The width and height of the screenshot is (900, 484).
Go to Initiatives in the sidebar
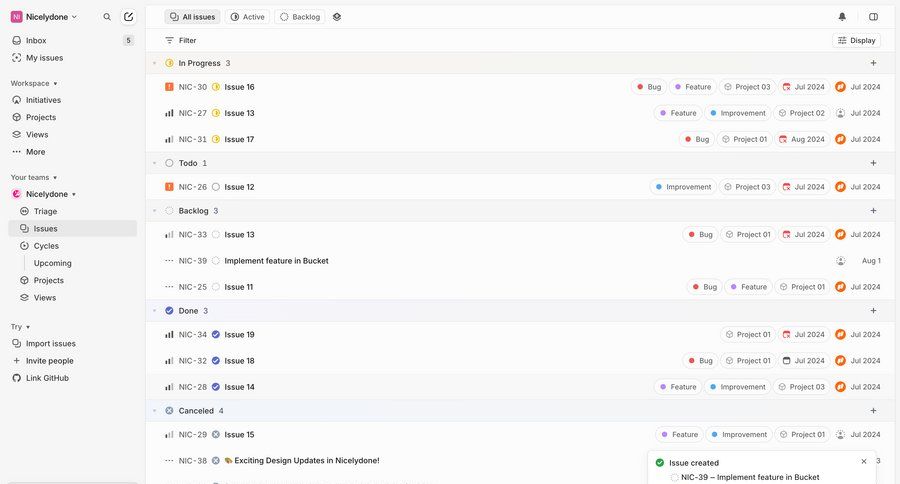tap(72, 100)
